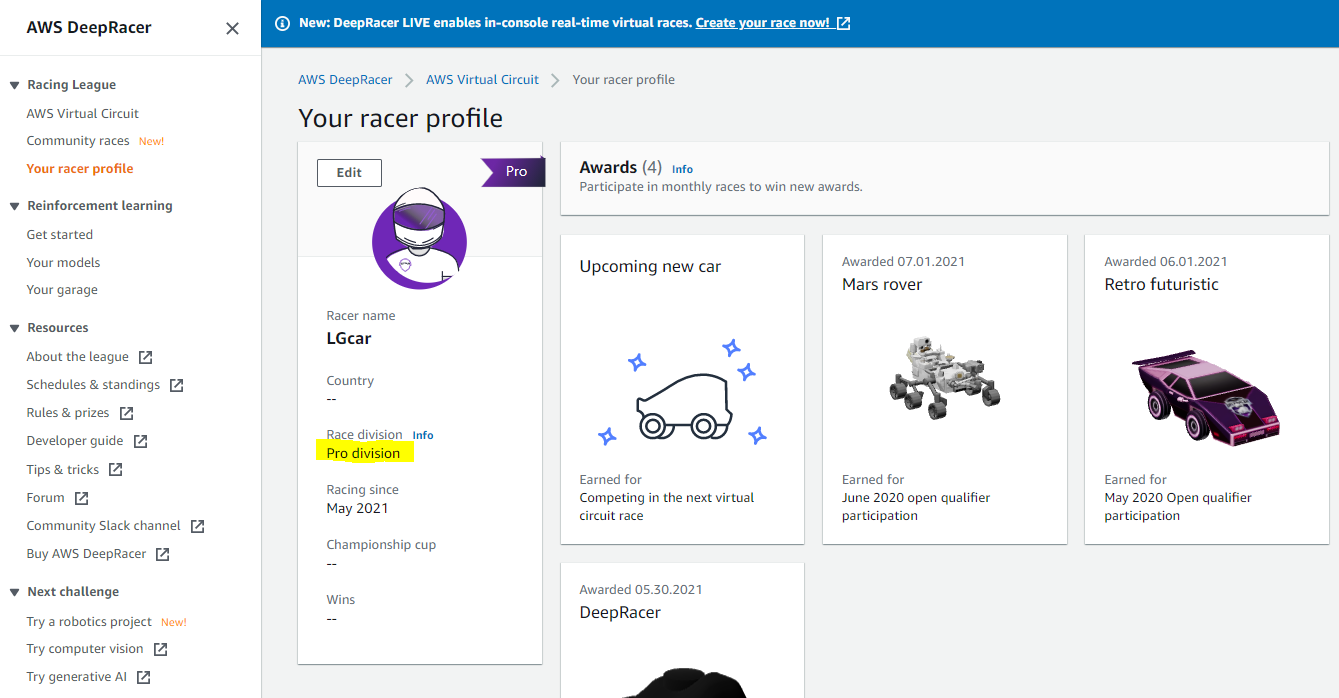
Task: Click the Mars rover car image
Action: coord(944,378)
